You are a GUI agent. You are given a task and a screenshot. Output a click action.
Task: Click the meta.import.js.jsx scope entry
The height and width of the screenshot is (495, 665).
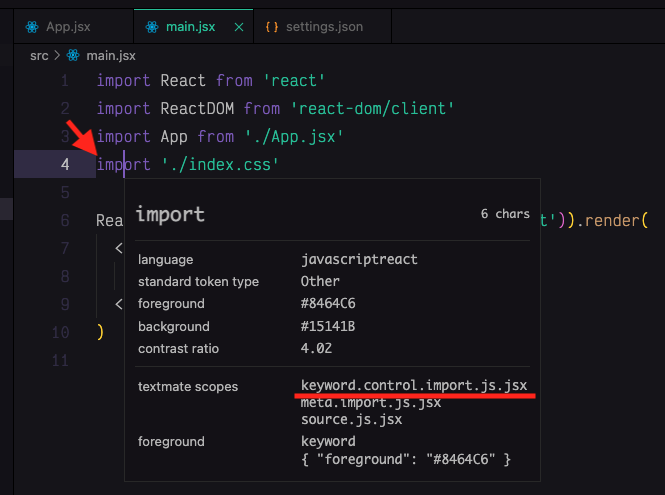371,402
